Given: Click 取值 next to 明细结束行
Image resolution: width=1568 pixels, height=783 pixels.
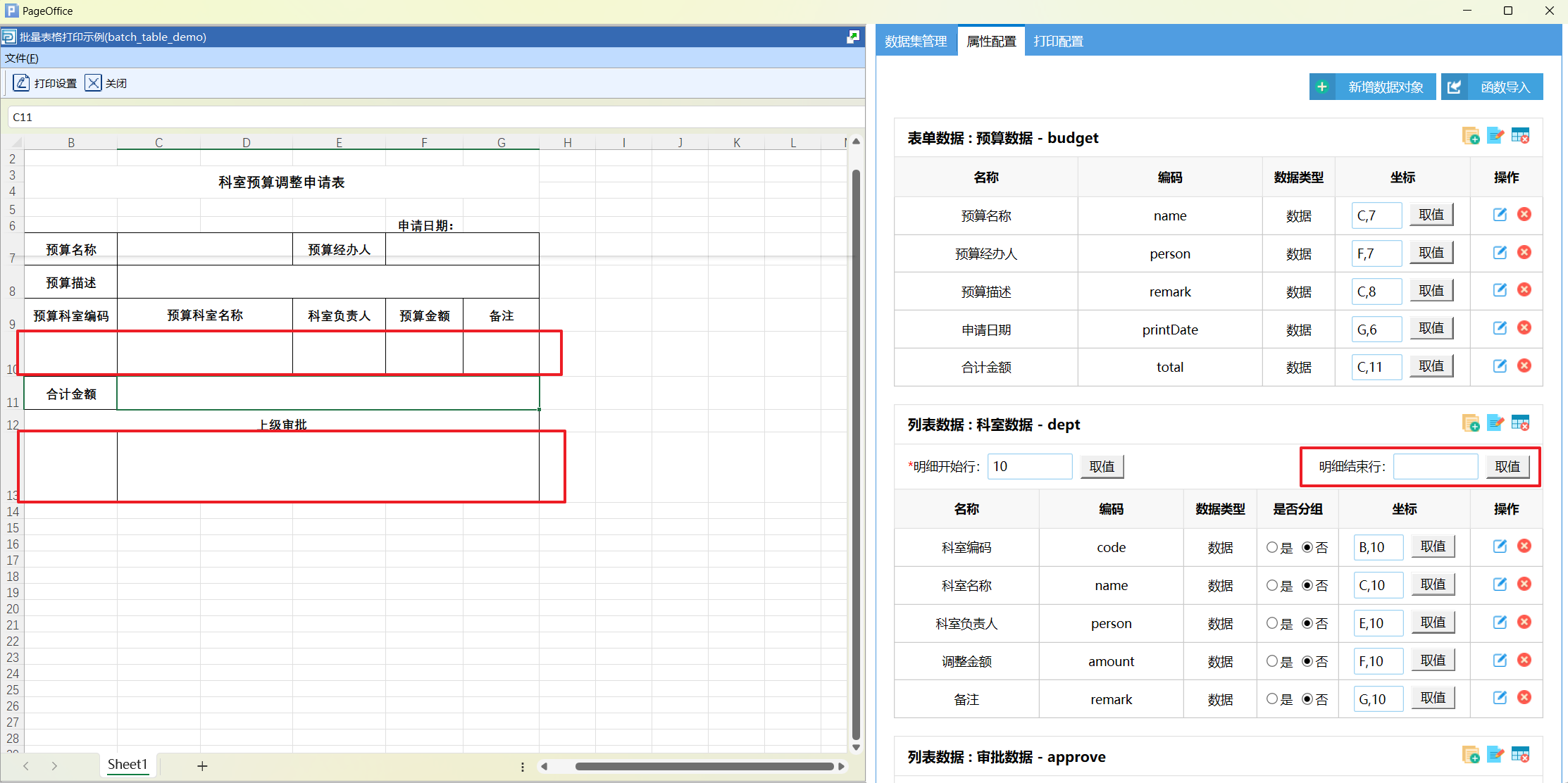Looking at the screenshot, I should click(x=1507, y=467).
